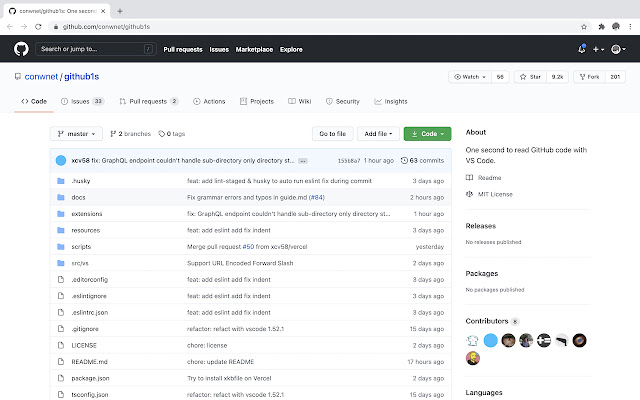Focus the Search or jump to field
640x400 pixels.
pos(96,49)
